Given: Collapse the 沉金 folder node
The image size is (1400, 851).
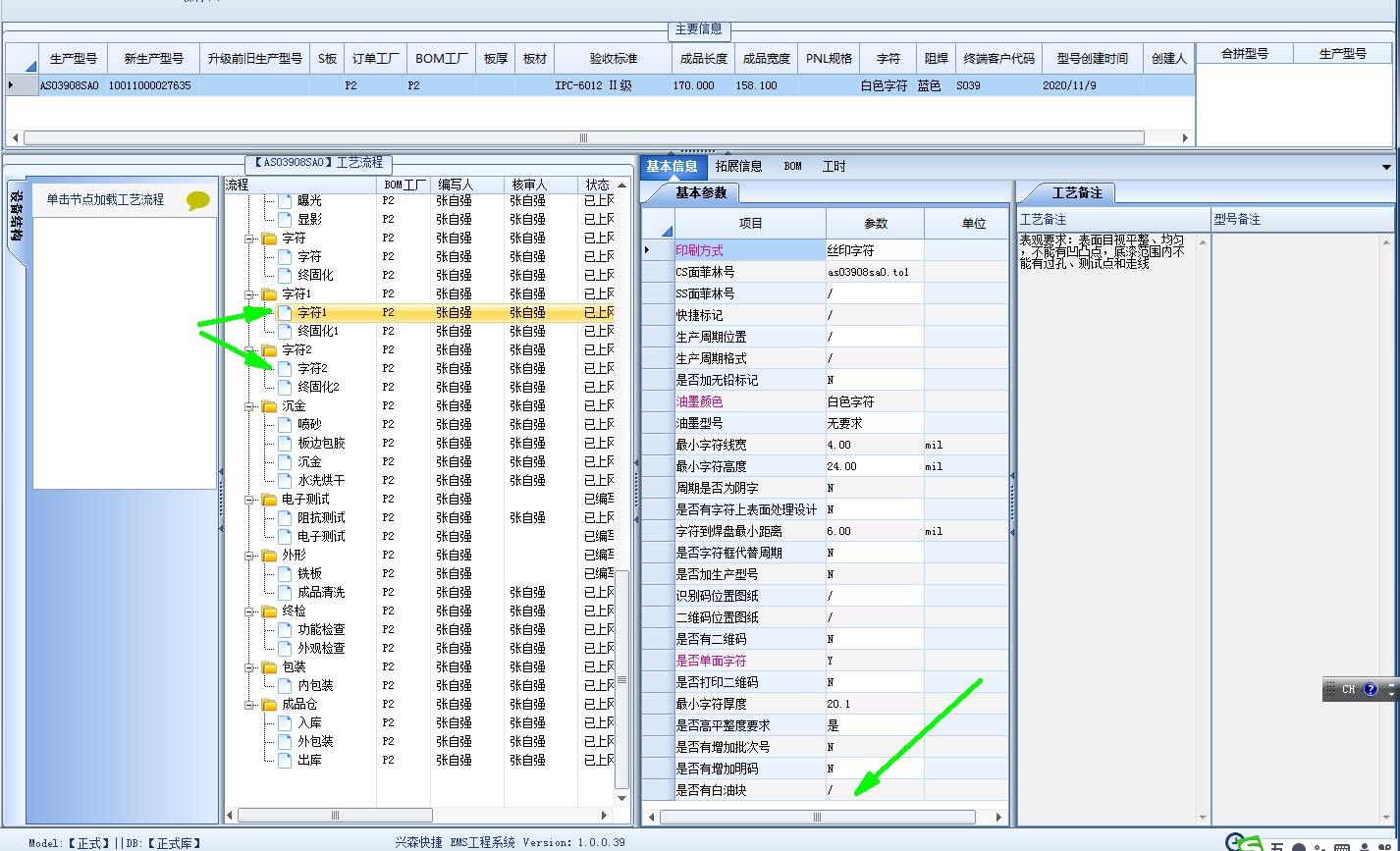Looking at the screenshot, I should pyautogui.click(x=249, y=406).
